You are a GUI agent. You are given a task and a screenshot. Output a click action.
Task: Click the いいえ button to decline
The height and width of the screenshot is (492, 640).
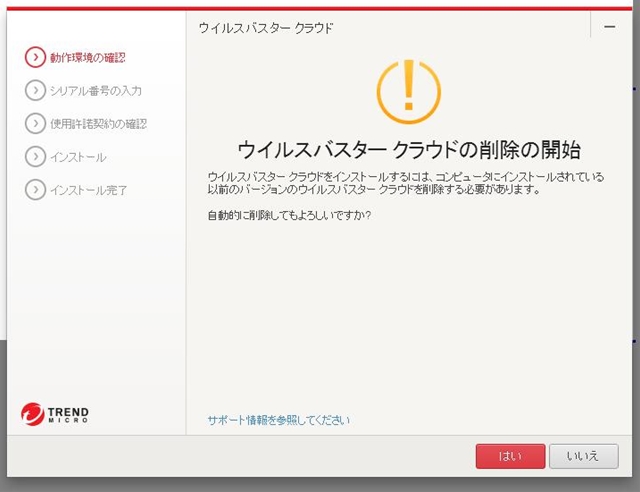(x=584, y=456)
